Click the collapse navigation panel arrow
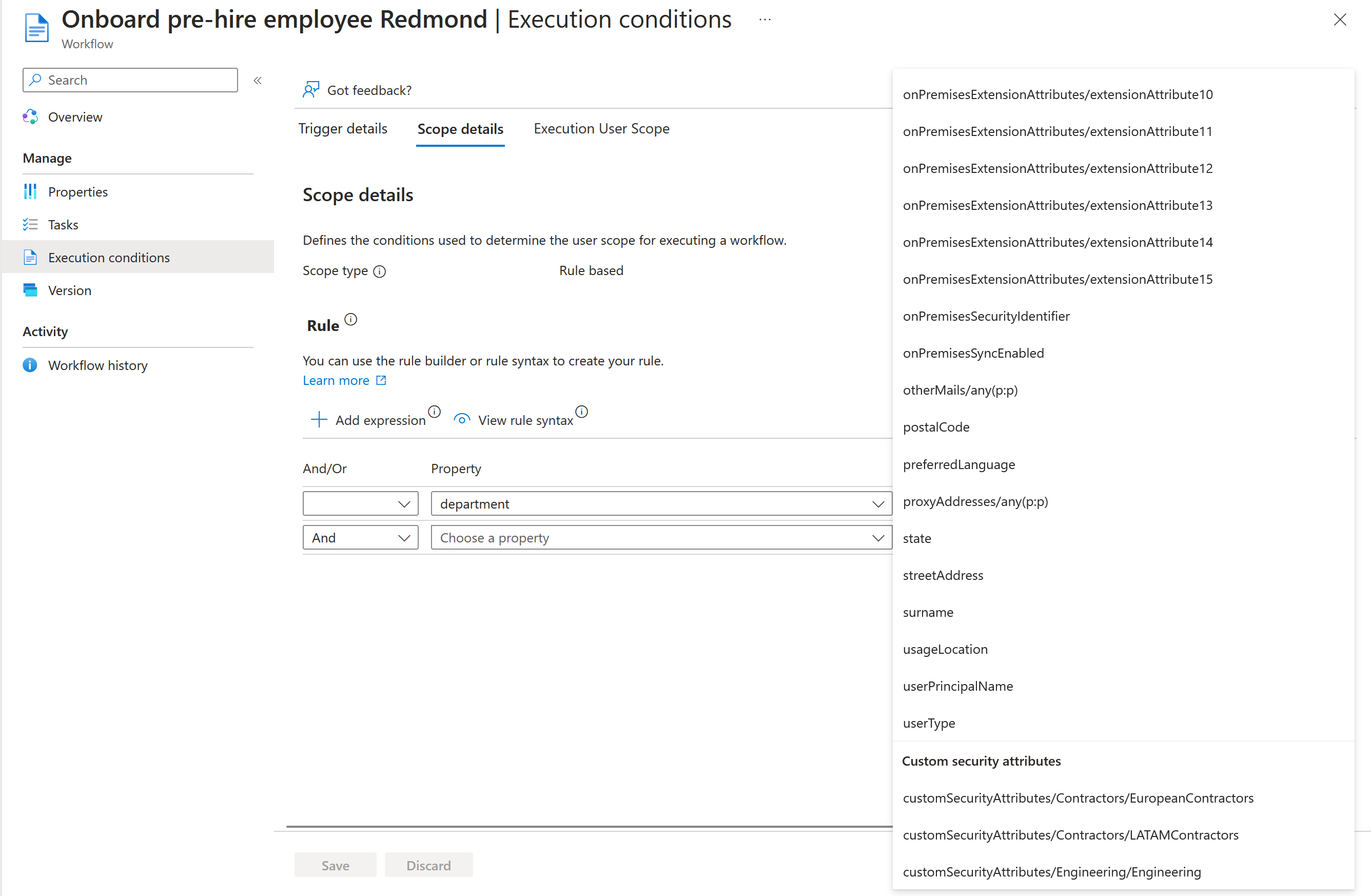Viewport: 1371px width, 896px height. 259,80
